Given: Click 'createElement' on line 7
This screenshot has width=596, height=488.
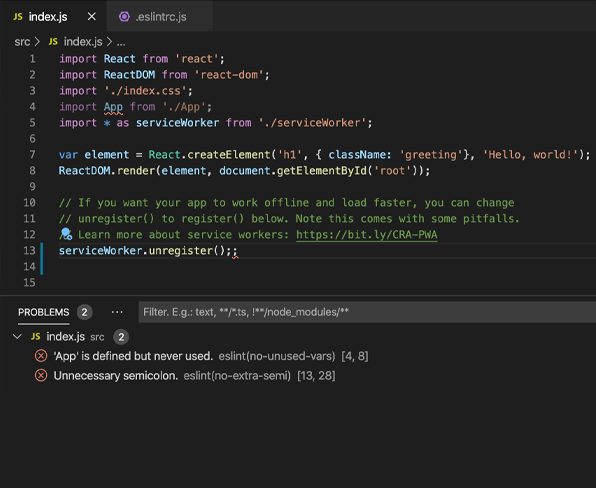Looking at the screenshot, I should click(228, 155).
